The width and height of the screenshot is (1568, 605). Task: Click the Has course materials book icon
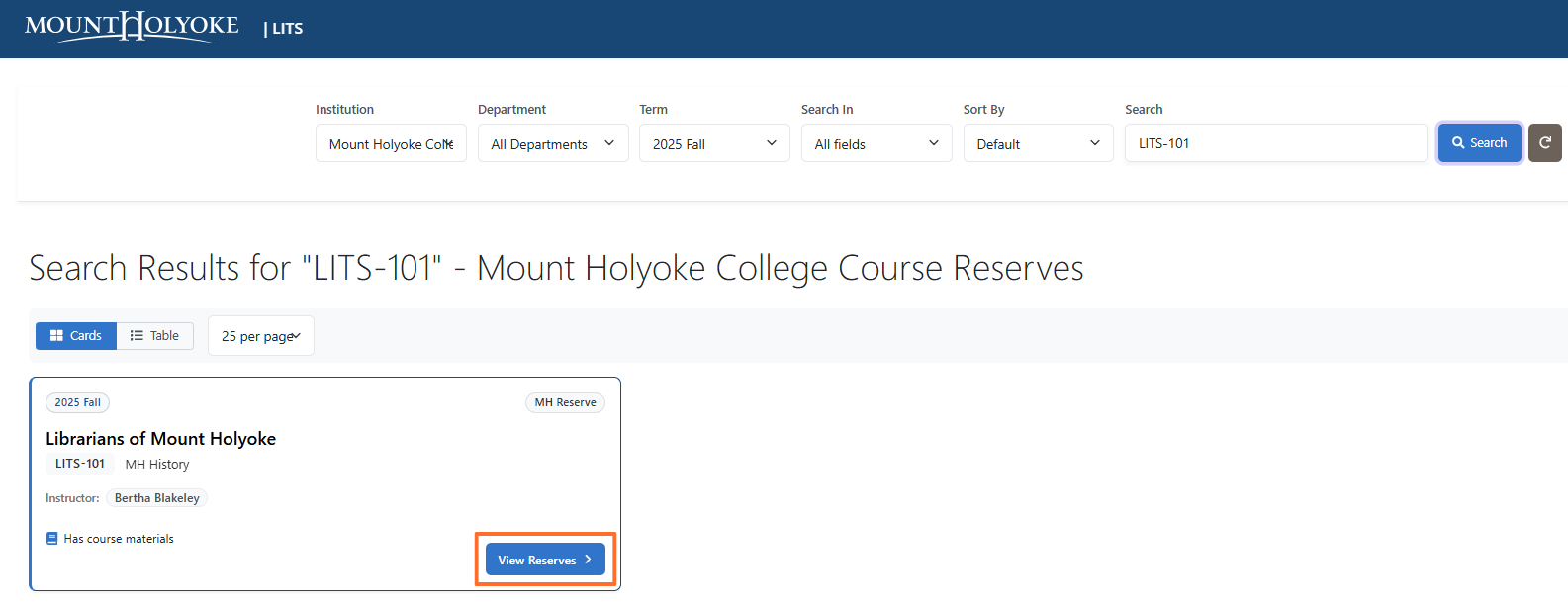point(52,539)
